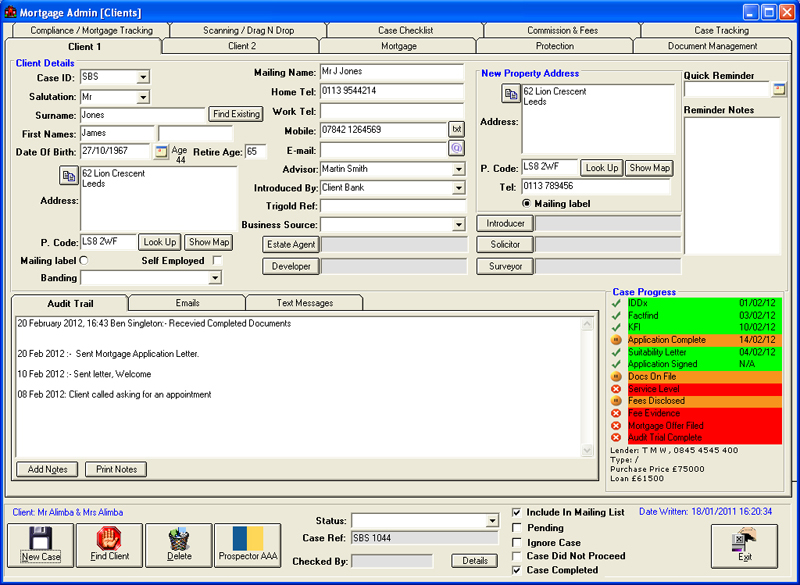Viewport: 800px width, 585px height.
Task: Click the Reminder Notes text area
Action: pyautogui.click(x=732, y=186)
